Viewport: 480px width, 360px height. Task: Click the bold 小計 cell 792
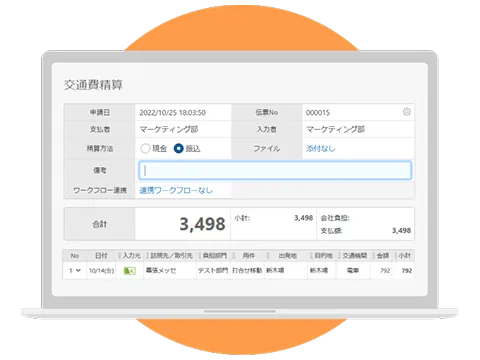point(407,271)
